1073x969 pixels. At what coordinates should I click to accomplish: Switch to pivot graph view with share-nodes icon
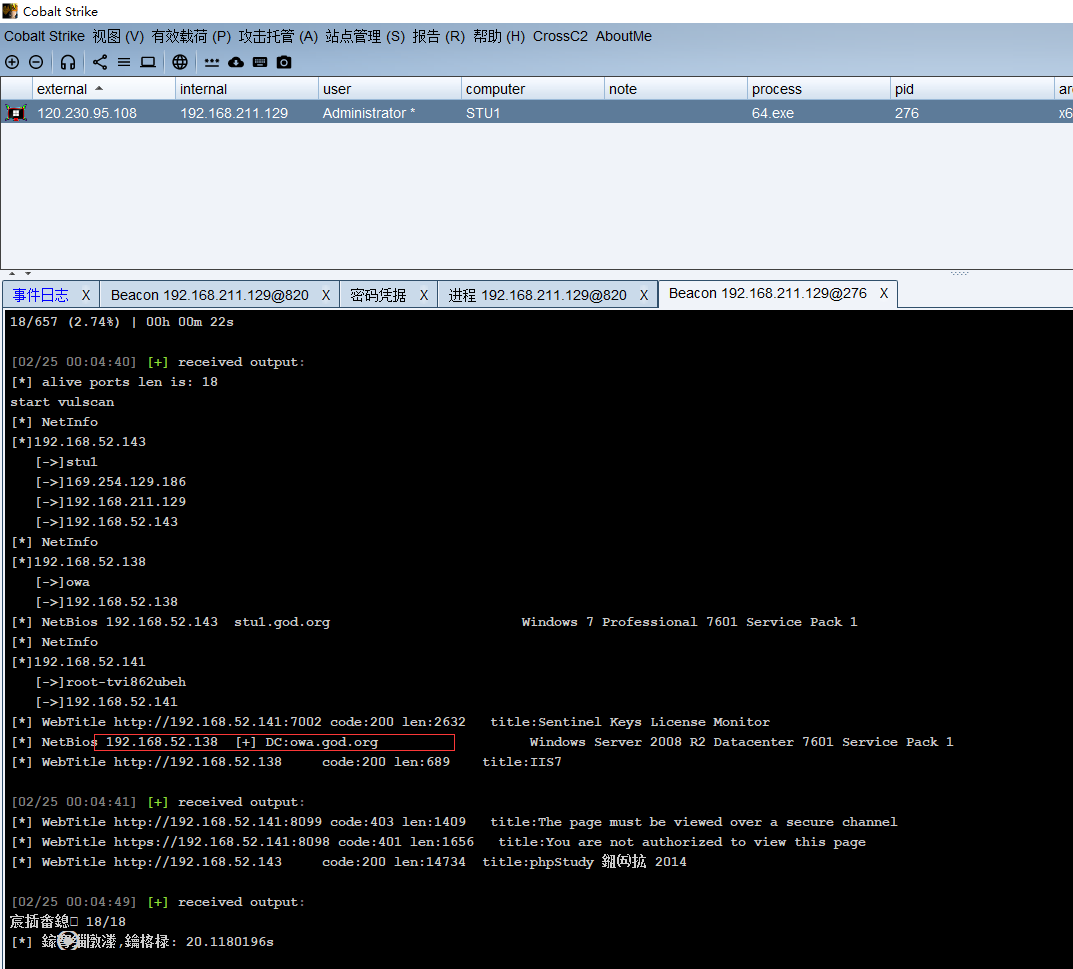point(100,62)
